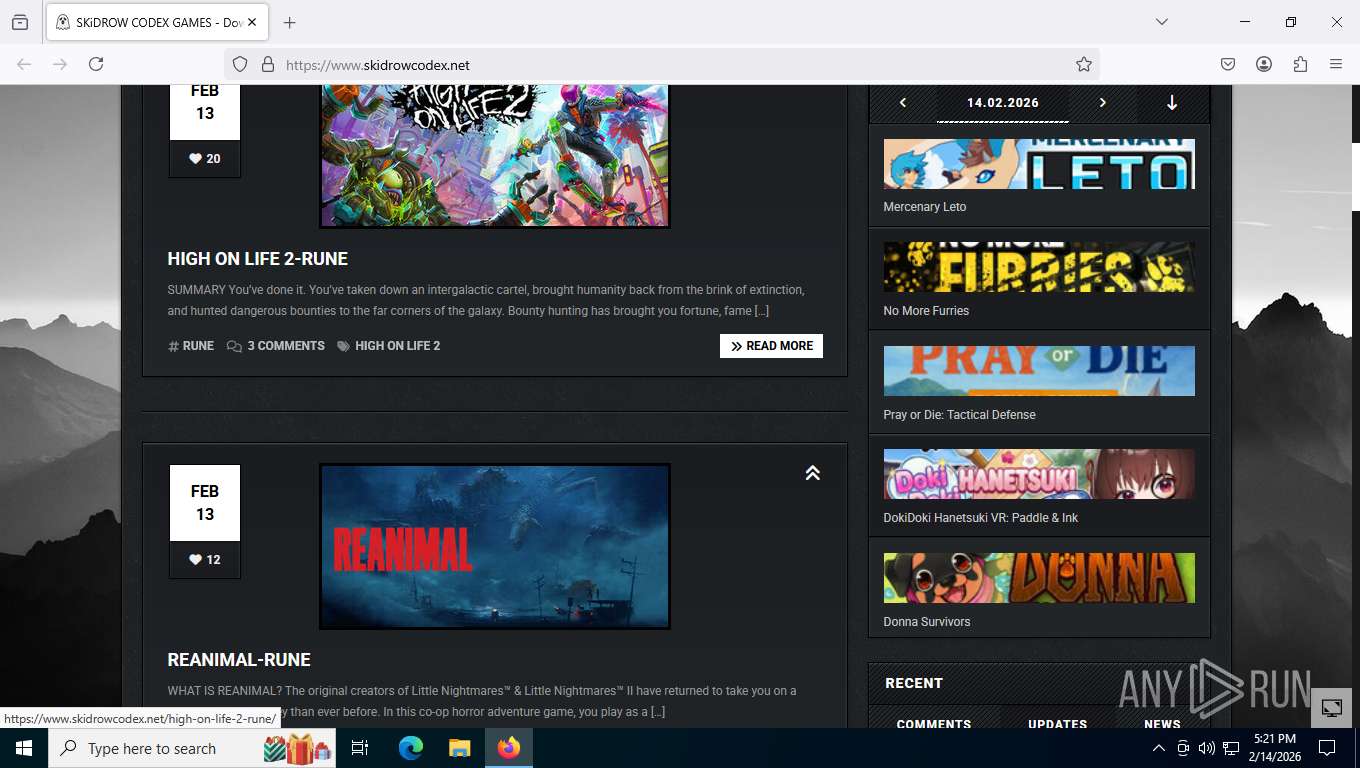Open the Mercenary Leto banner
Viewport: 1360px width, 768px height.
pos(1039,164)
